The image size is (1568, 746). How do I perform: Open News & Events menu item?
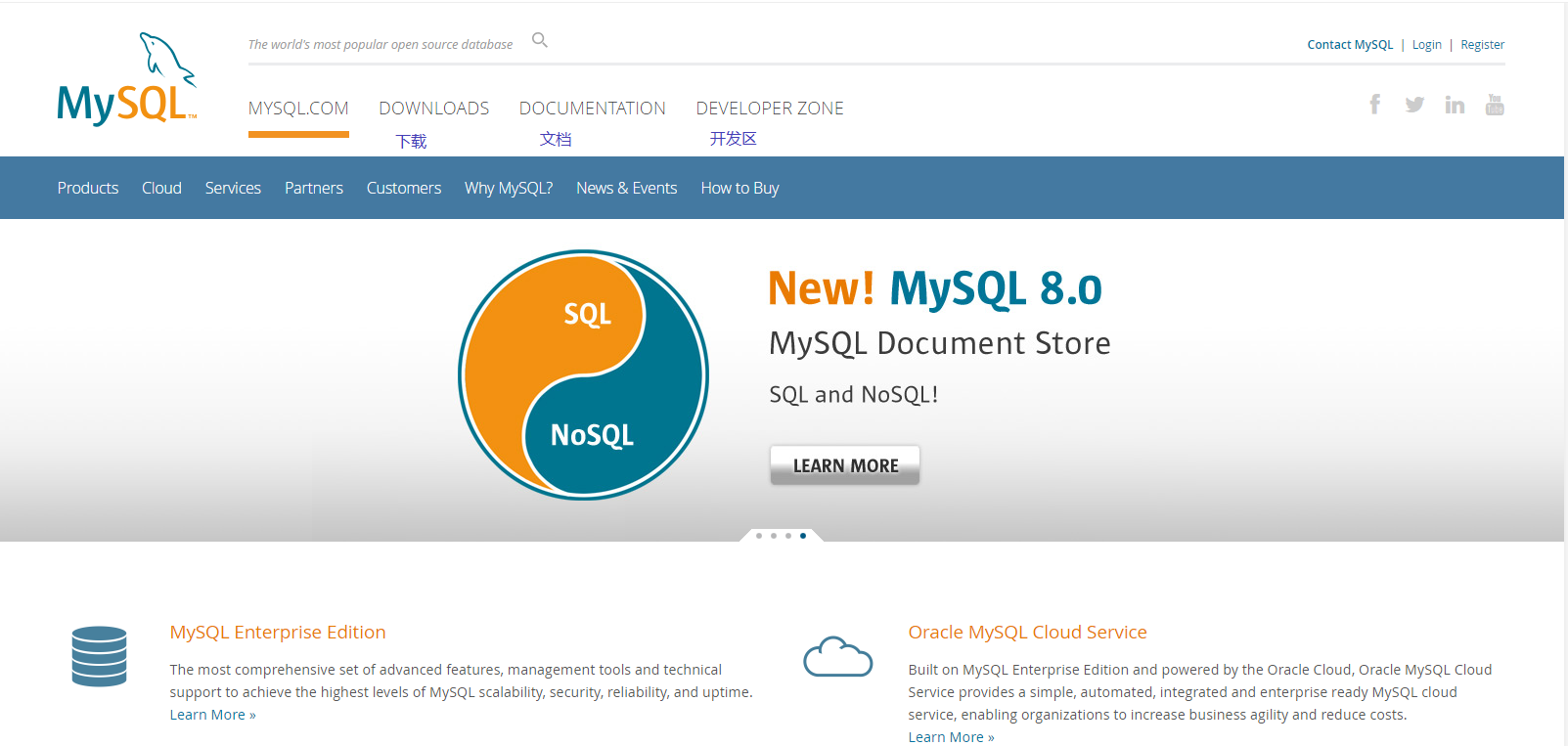pyautogui.click(x=627, y=188)
